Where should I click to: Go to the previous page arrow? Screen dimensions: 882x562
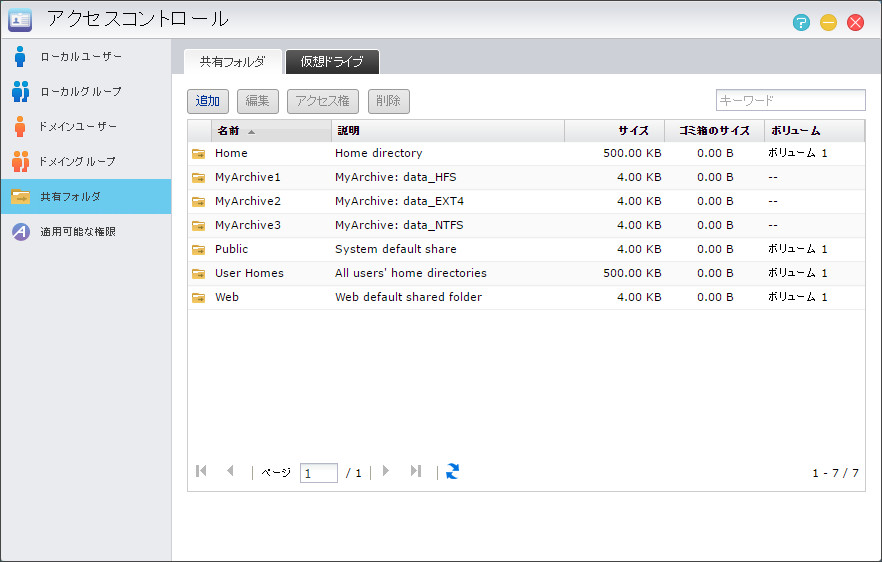pos(230,471)
